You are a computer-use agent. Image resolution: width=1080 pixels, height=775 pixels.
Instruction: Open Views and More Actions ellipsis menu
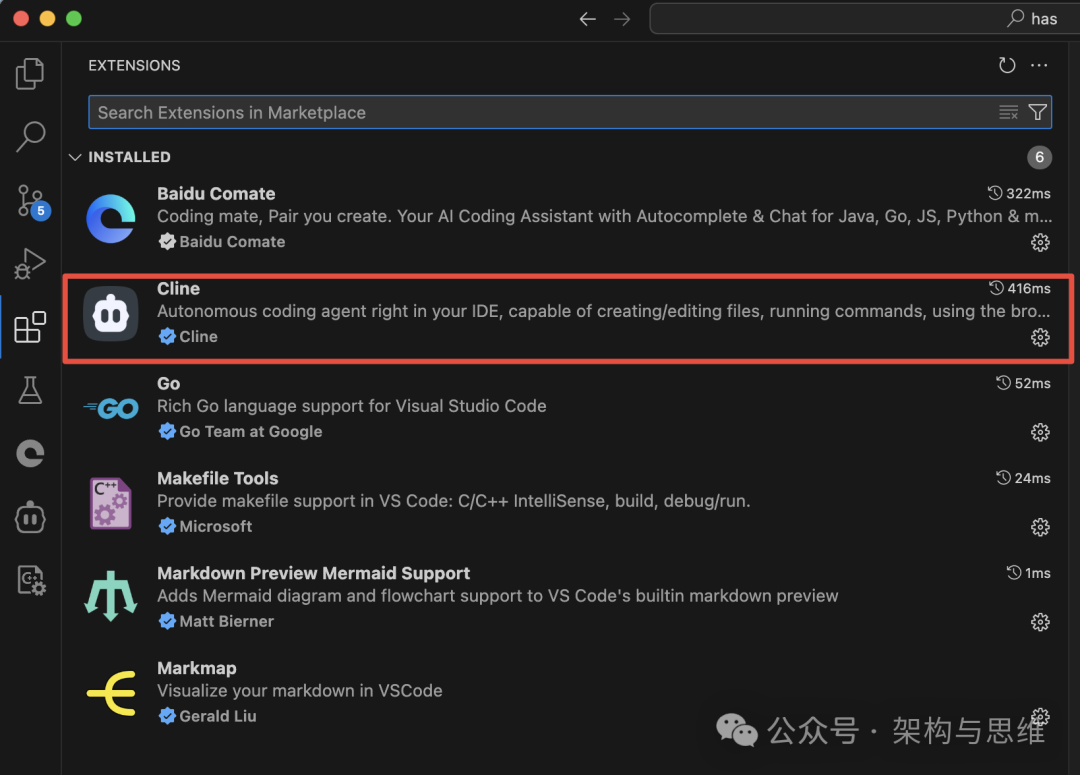[1039, 65]
